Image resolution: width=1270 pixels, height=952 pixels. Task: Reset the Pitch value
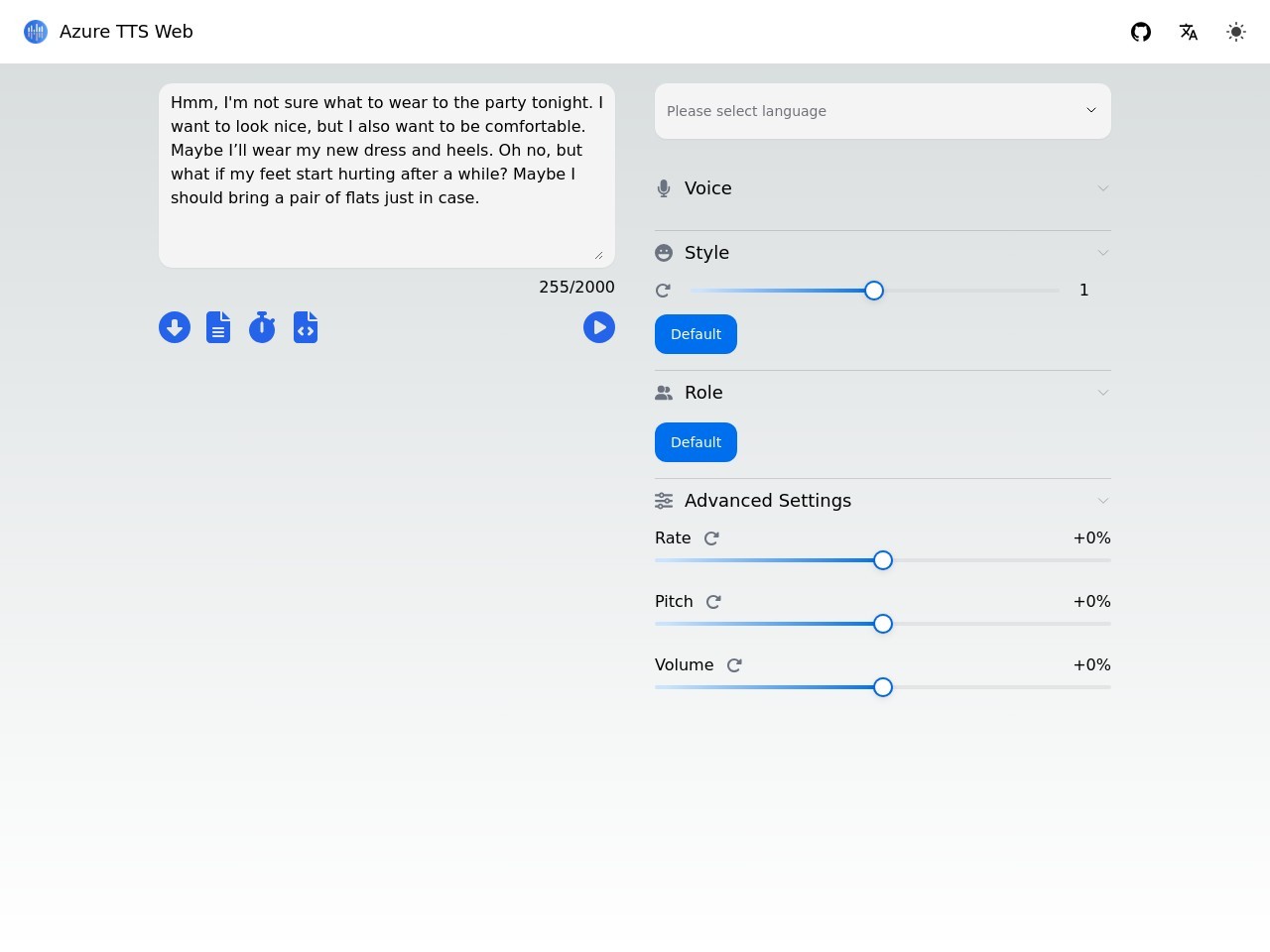tap(713, 602)
